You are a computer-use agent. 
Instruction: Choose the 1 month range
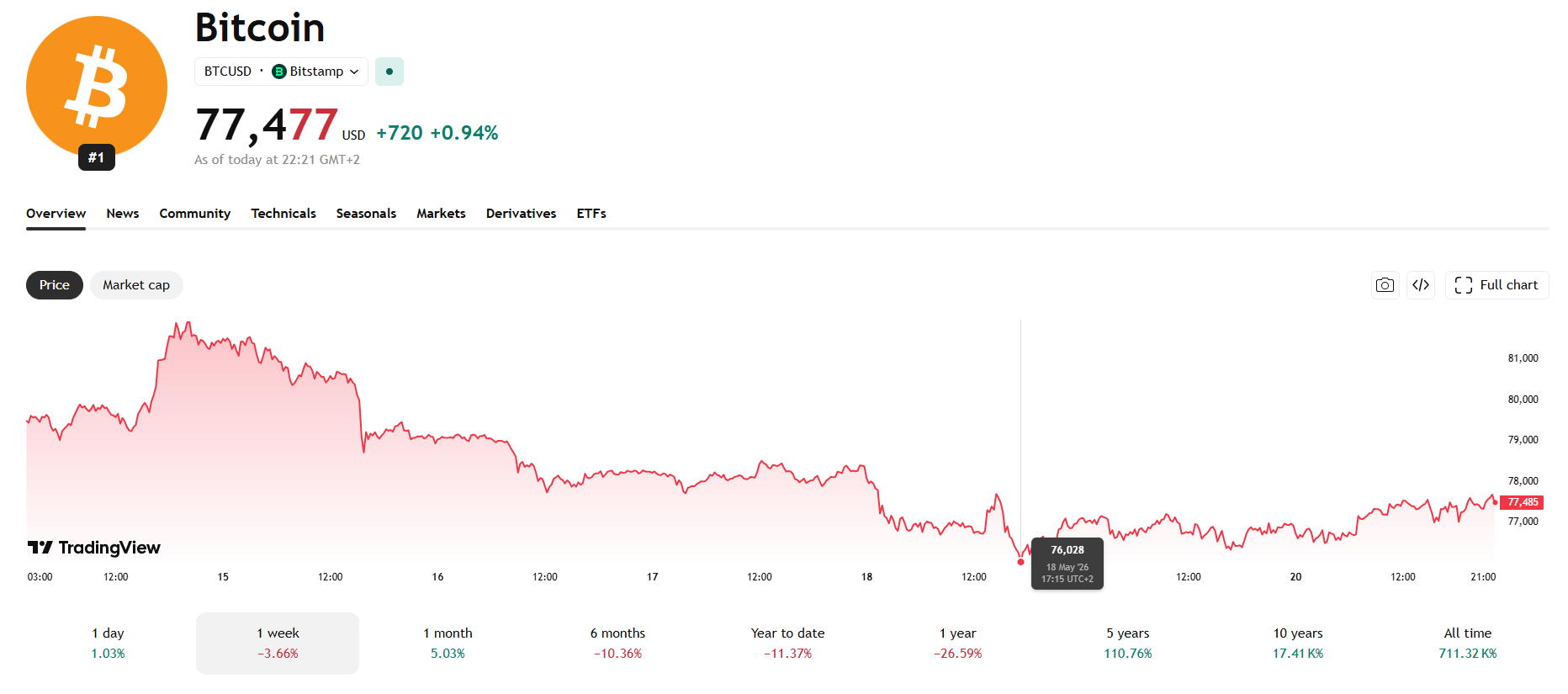point(448,644)
